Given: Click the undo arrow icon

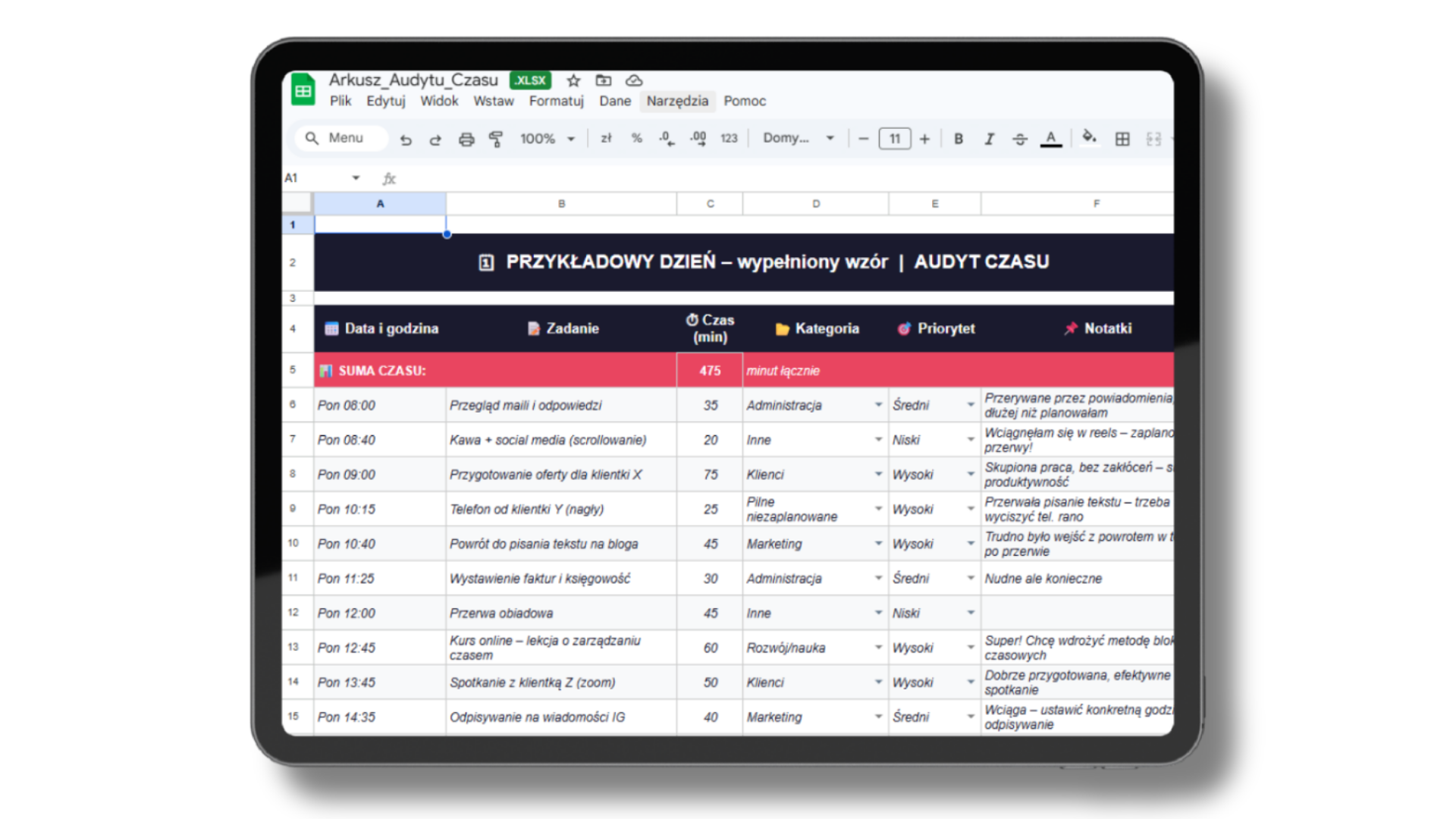Looking at the screenshot, I should pyautogui.click(x=406, y=140).
